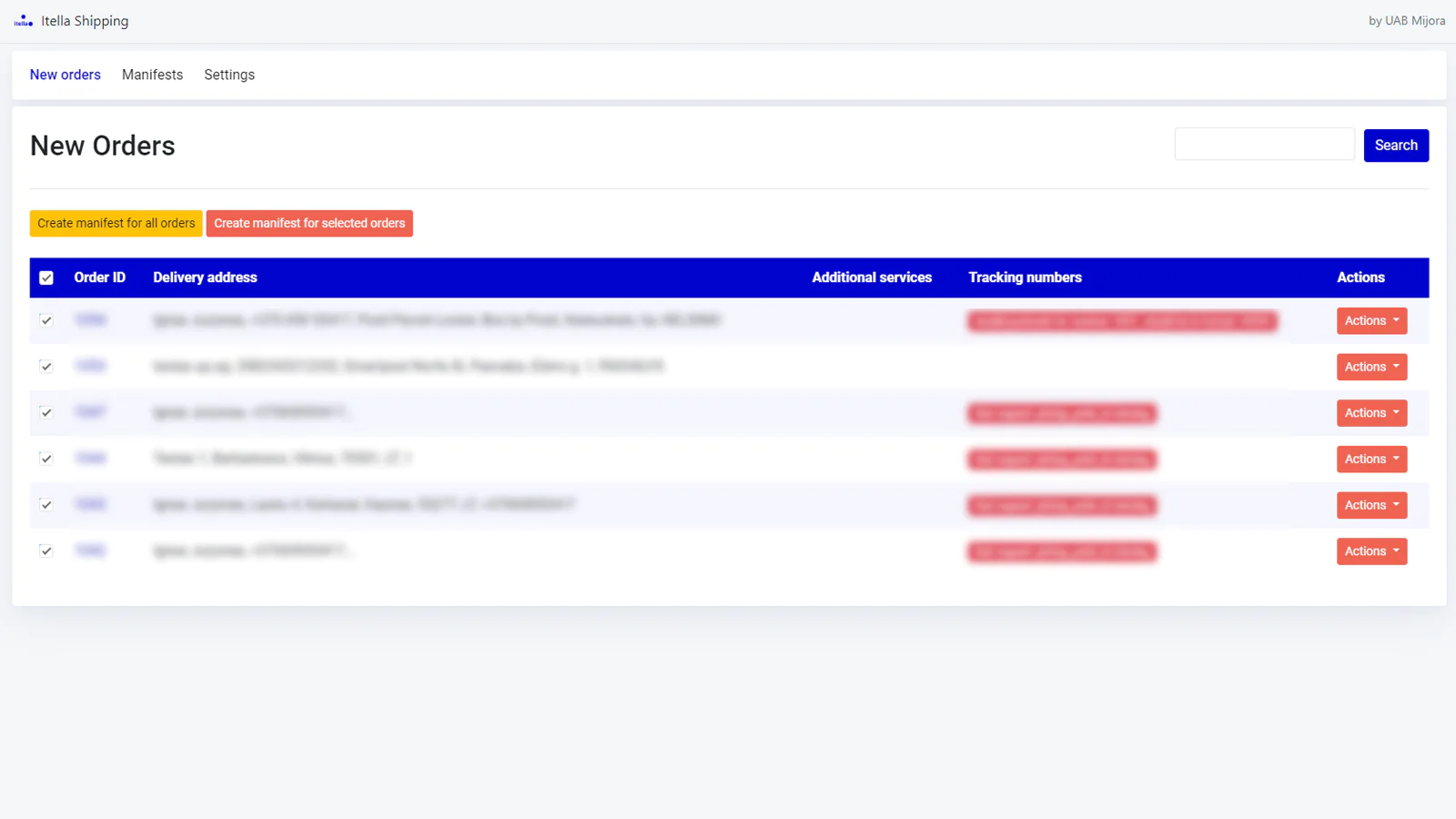Open the first row's order ID link

click(x=91, y=319)
